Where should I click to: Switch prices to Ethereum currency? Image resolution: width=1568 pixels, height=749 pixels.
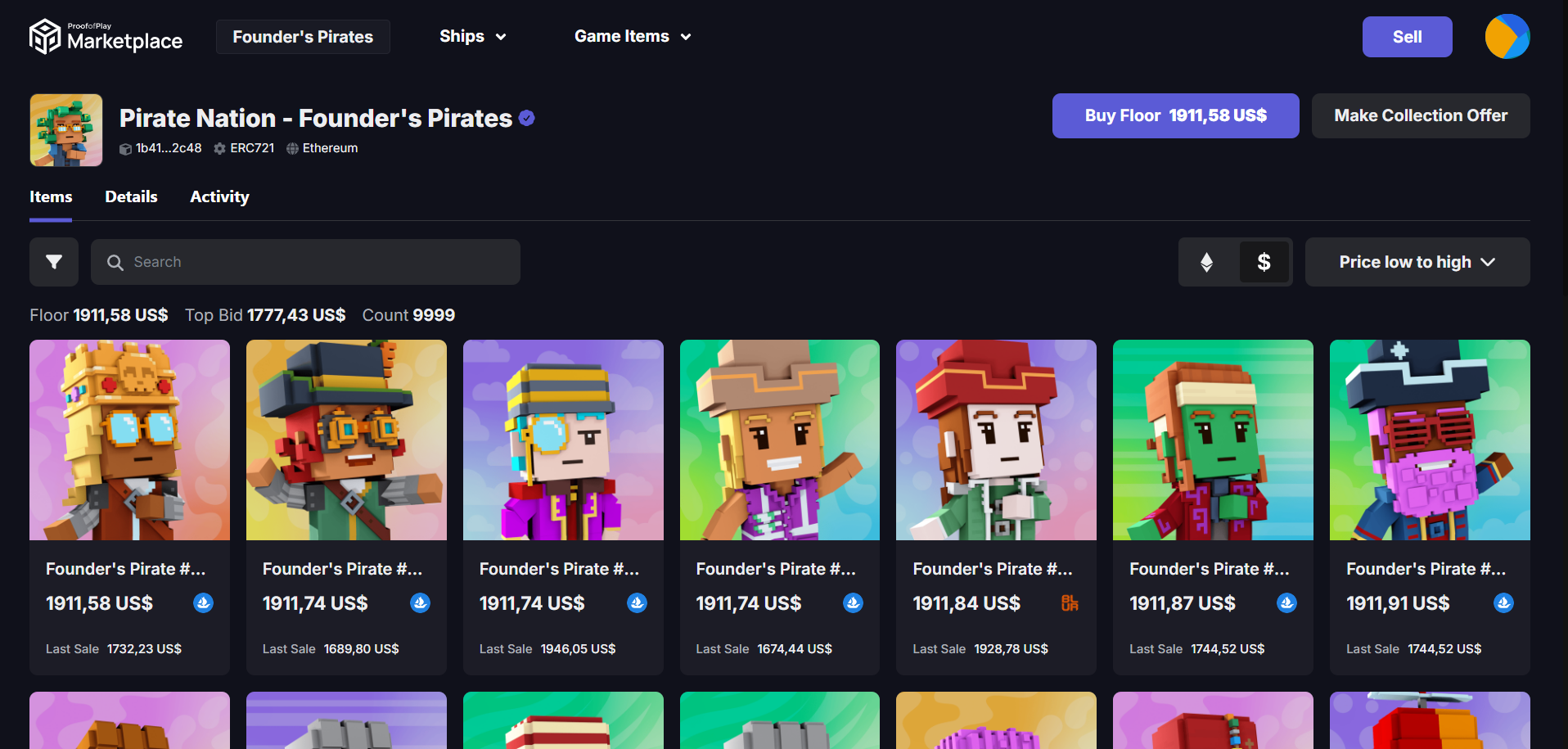tap(1206, 262)
